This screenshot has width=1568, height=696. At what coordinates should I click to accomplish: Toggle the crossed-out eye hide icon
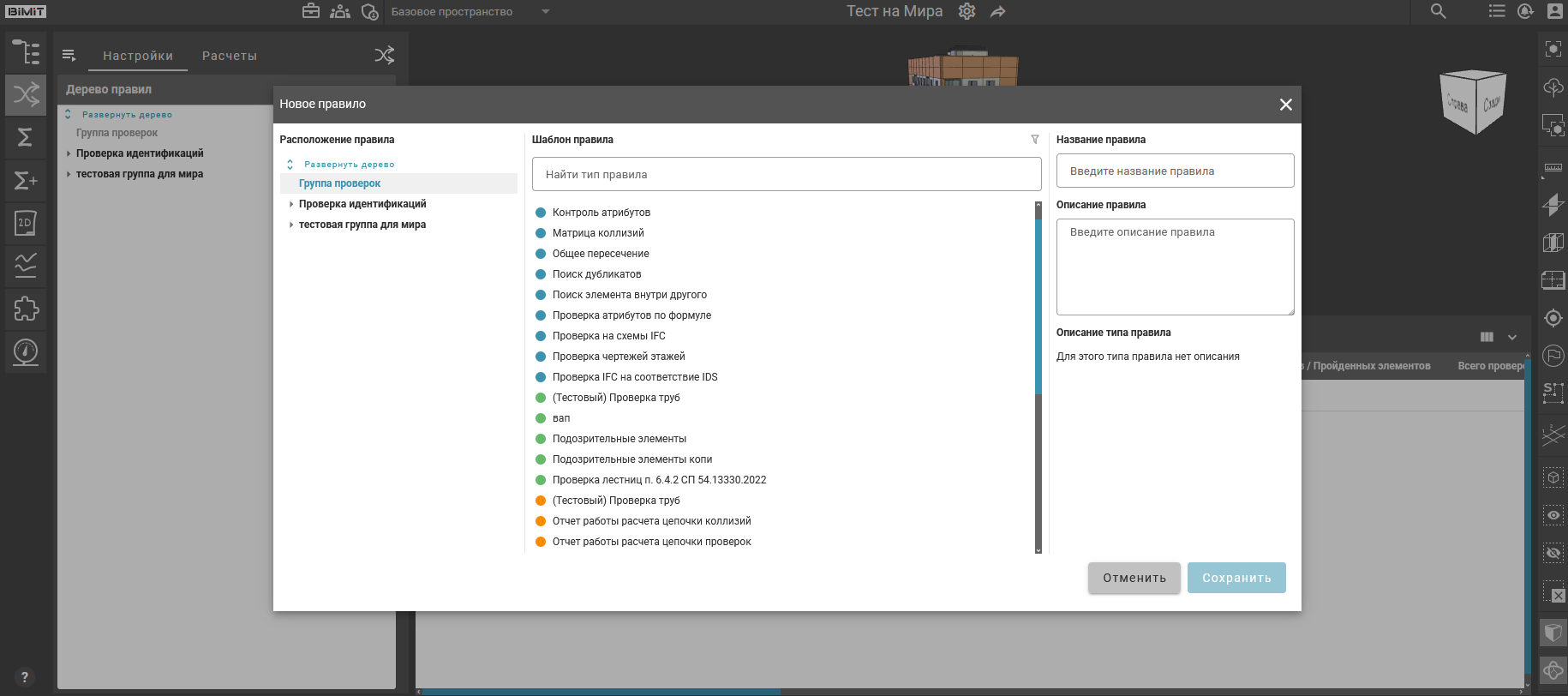click(x=1553, y=553)
